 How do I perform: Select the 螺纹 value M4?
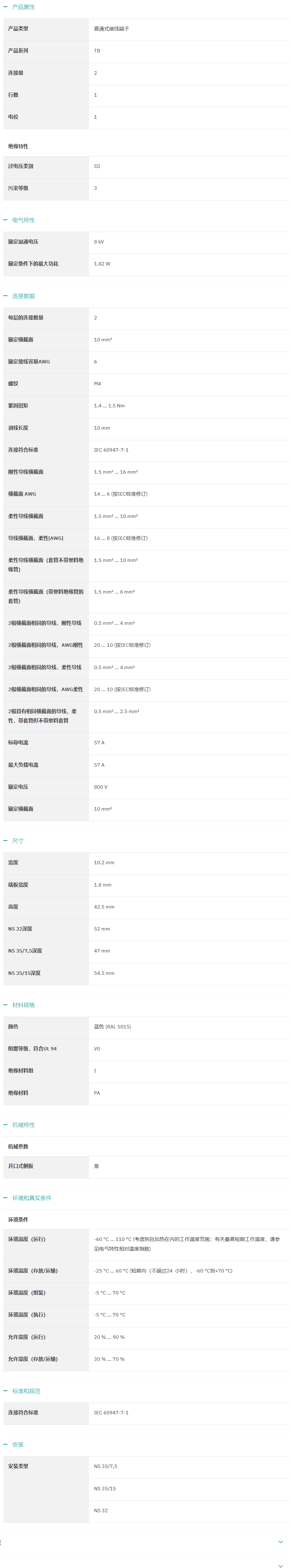97,383
